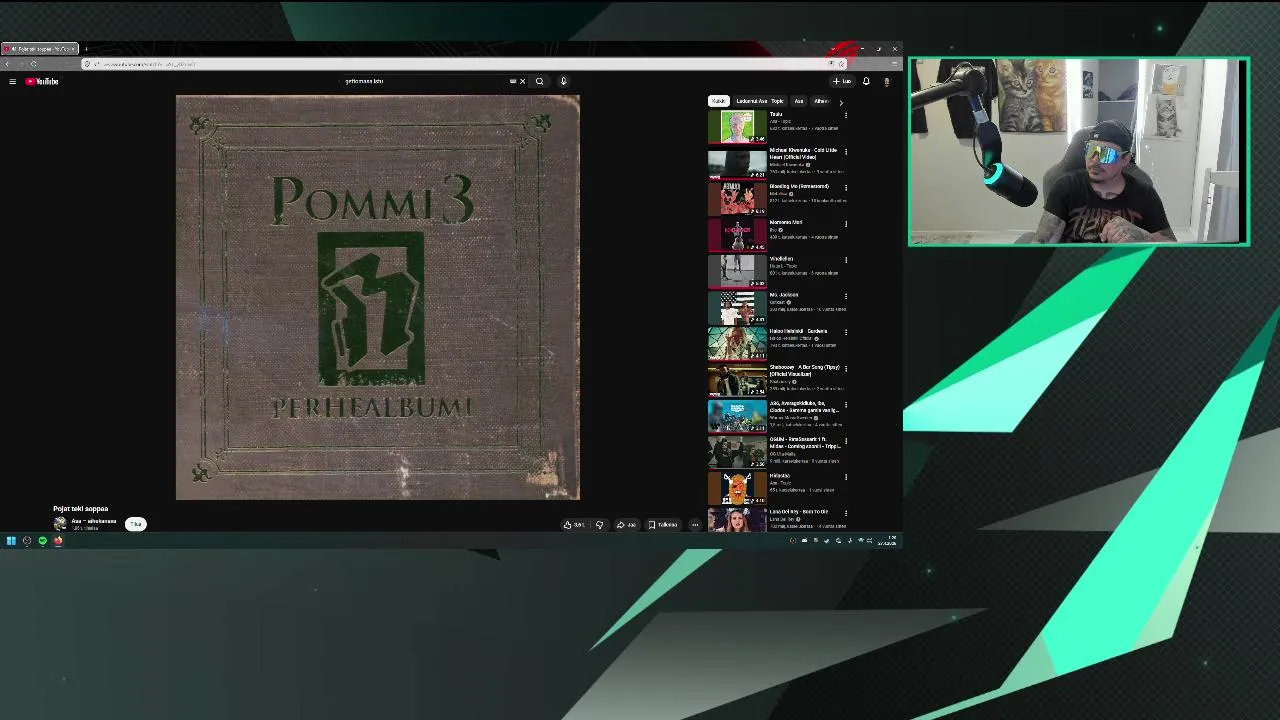Click the system tray clock

coord(886,541)
